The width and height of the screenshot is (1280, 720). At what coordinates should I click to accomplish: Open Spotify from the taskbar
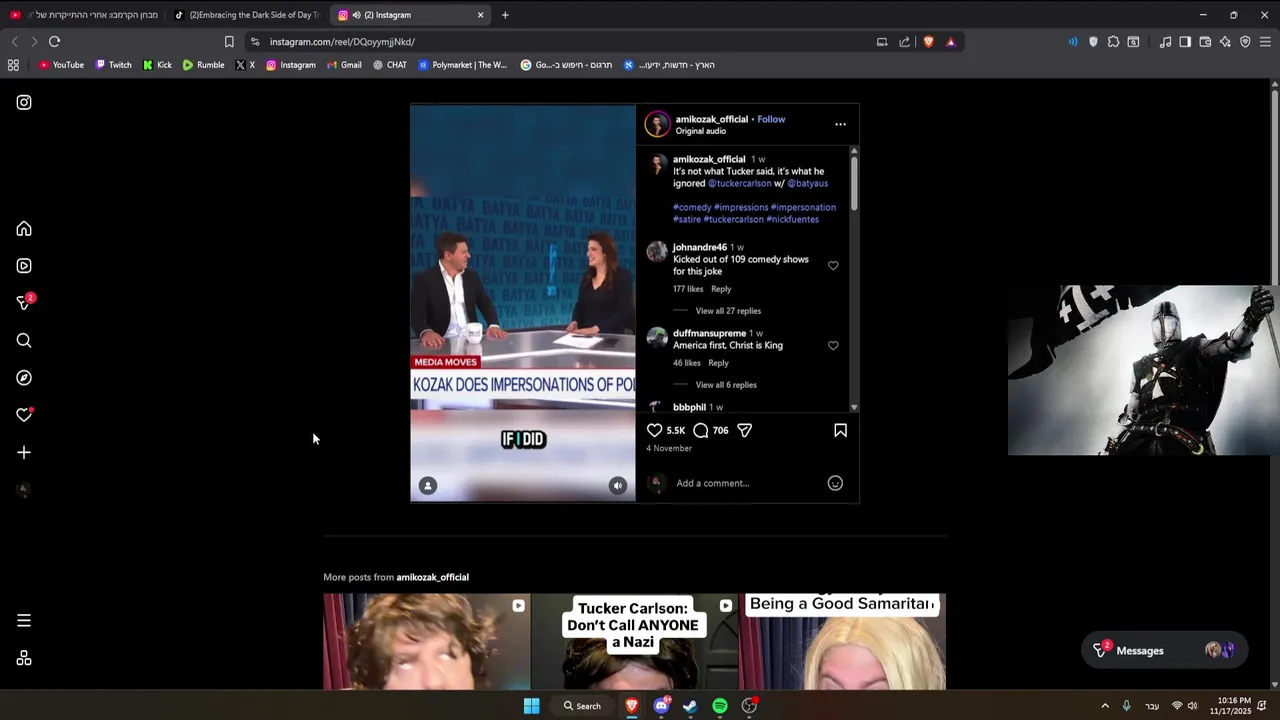coord(720,706)
